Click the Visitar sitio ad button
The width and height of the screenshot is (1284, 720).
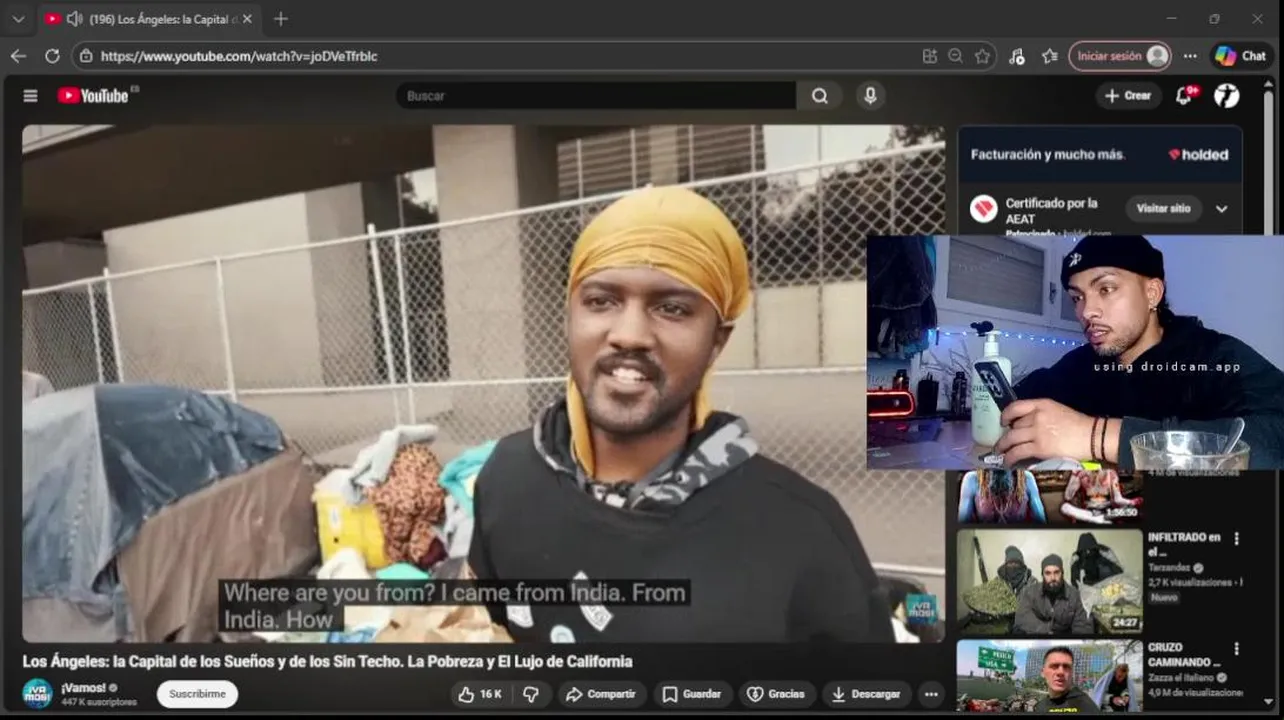pyautogui.click(x=1163, y=208)
